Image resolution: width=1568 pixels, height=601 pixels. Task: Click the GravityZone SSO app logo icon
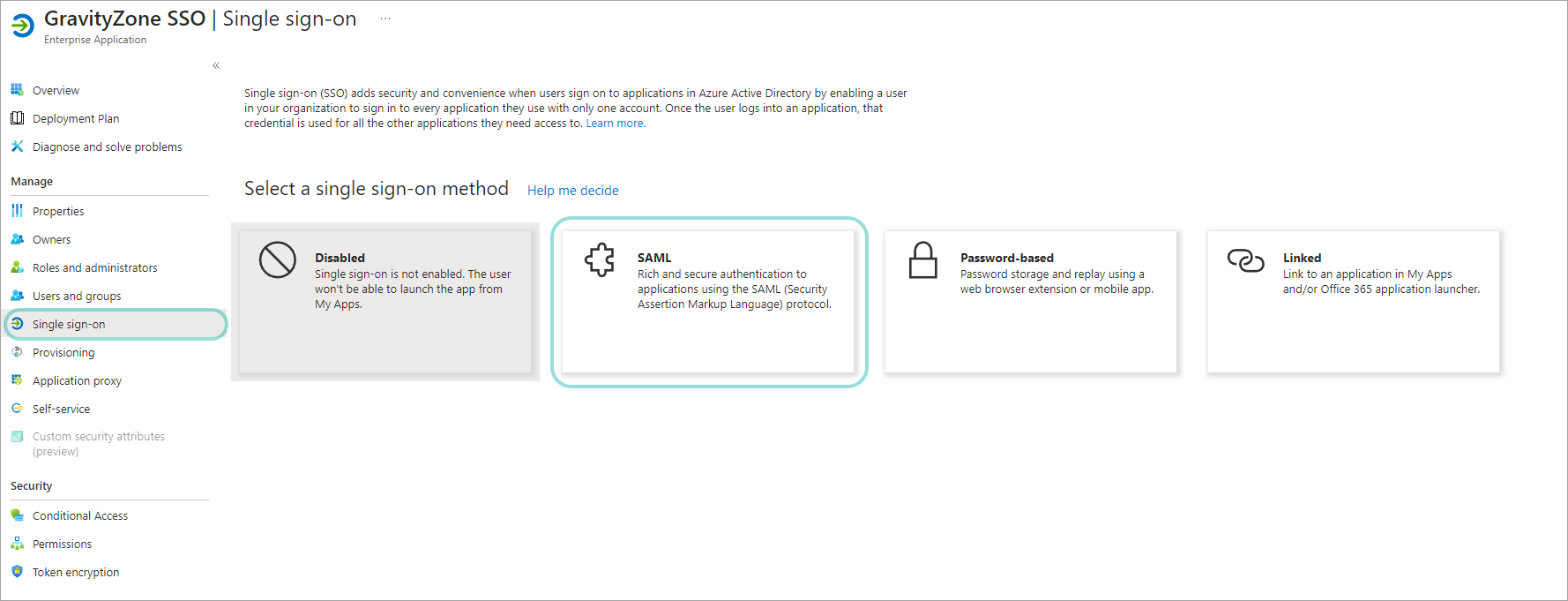(x=23, y=26)
